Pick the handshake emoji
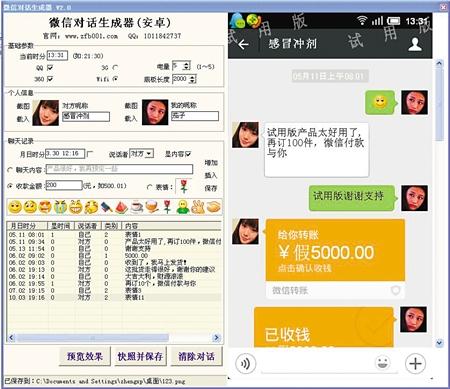The width and height of the screenshot is (450, 389). click(213, 207)
